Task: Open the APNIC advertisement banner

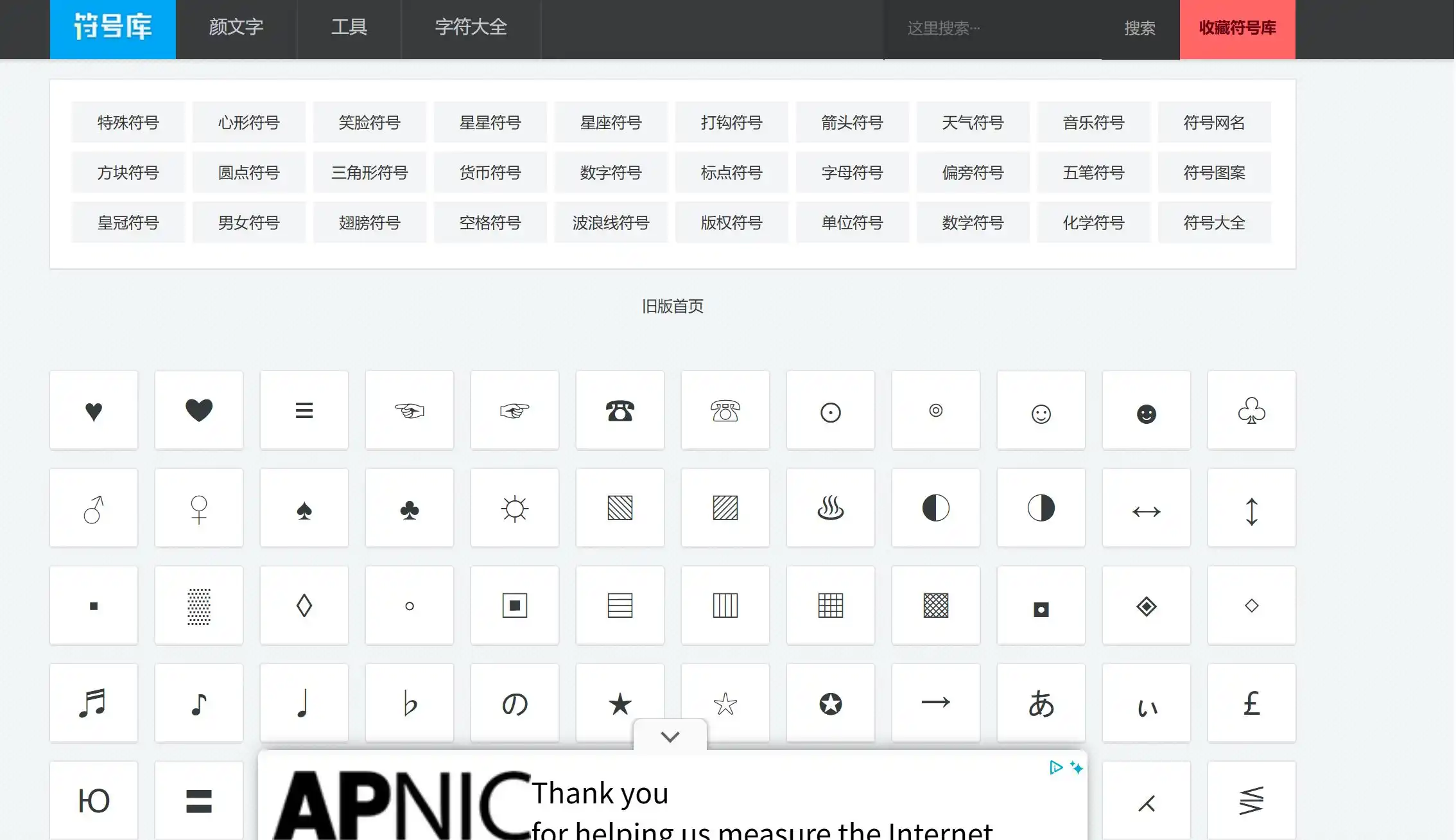Action: click(673, 796)
